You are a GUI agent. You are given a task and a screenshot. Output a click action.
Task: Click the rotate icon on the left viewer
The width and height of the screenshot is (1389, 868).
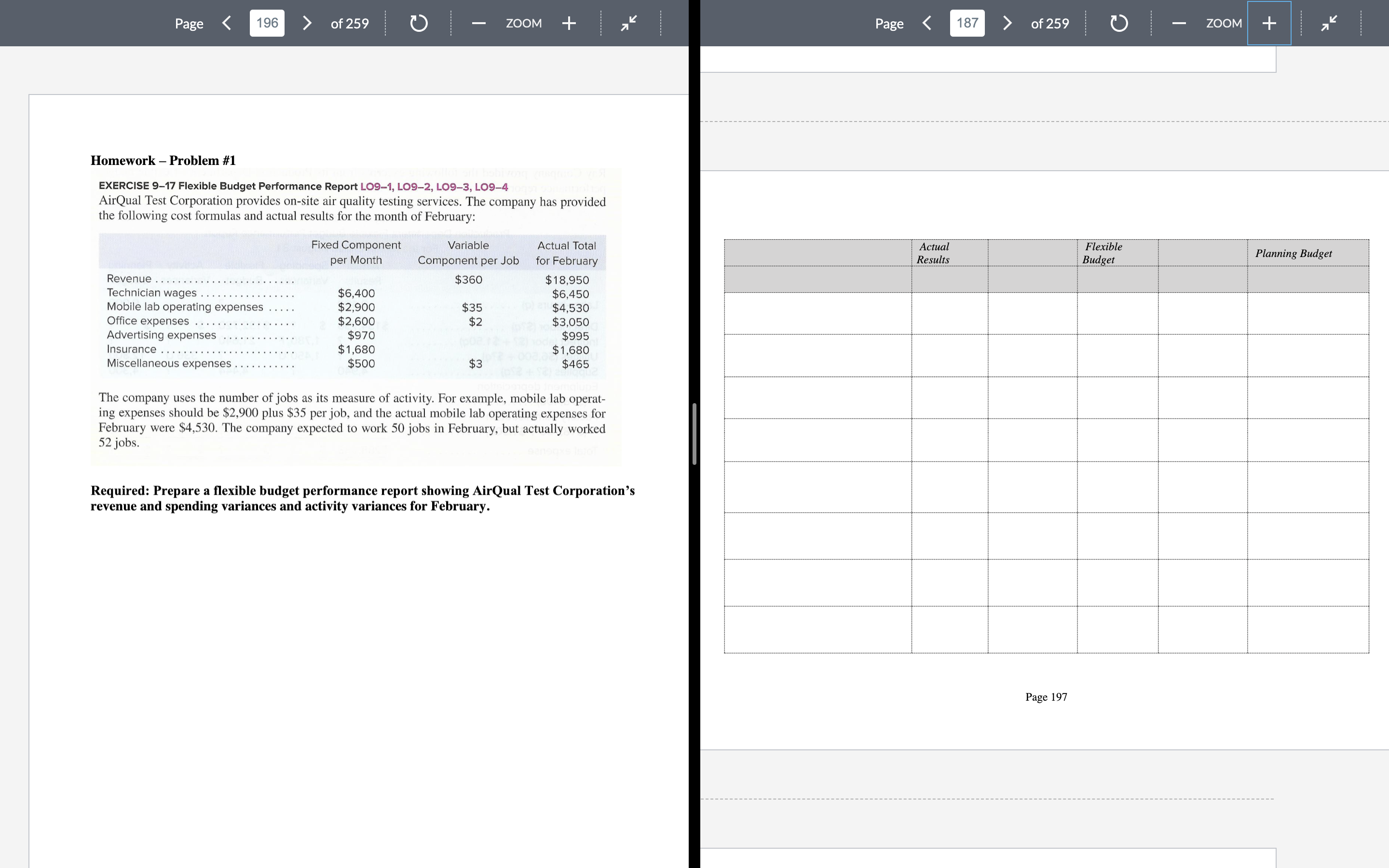point(419,23)
